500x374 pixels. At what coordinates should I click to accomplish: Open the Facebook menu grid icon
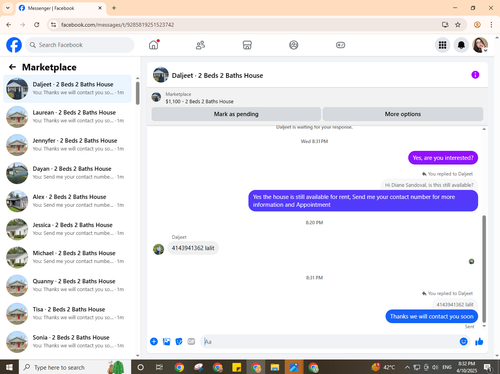click(x=442, y=45)
